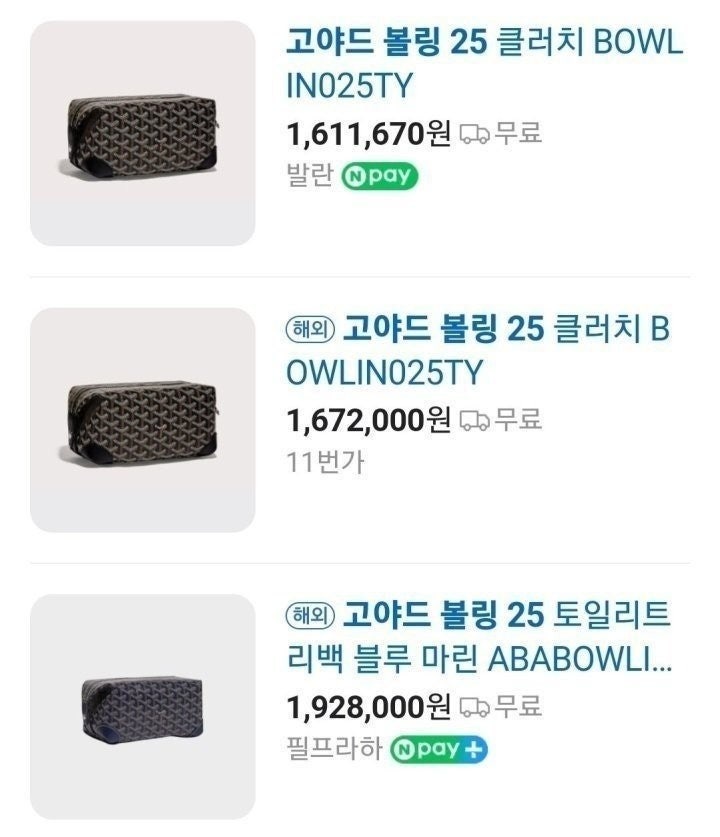Click the 1,611,670원 listing title
The width and height of the screenshot is (720, 837).
point(484,64)
